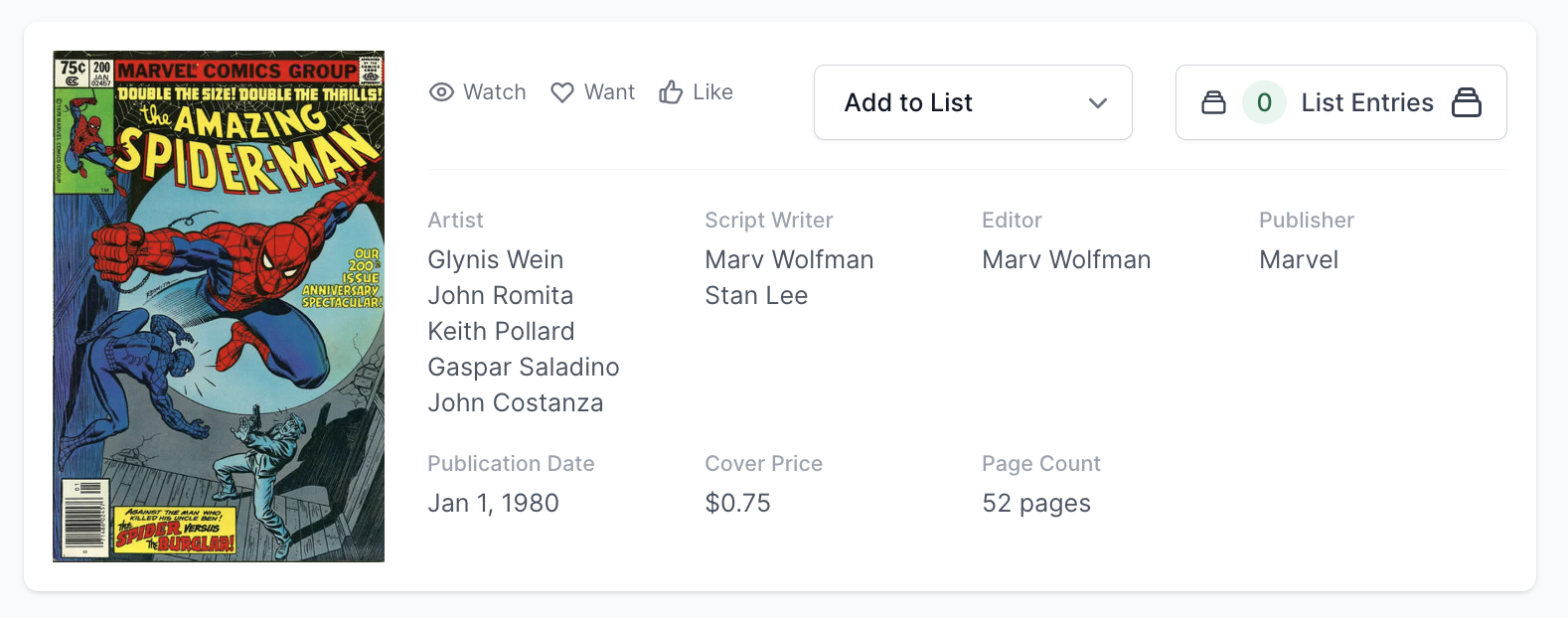Click artist Gaspar Saladino name
The width and height of the screenshot is (1568, 618).
[x=523, y=368]
